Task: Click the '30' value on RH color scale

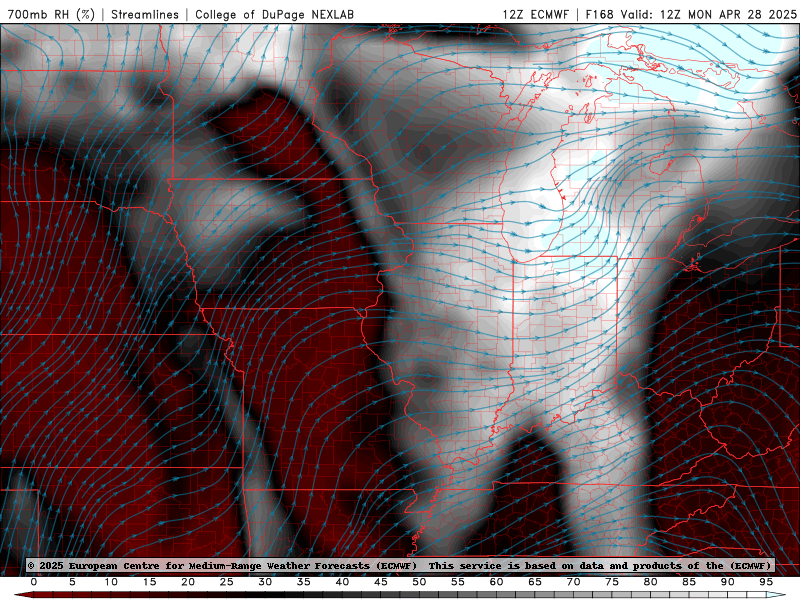Action: click(x=265, y=582)
